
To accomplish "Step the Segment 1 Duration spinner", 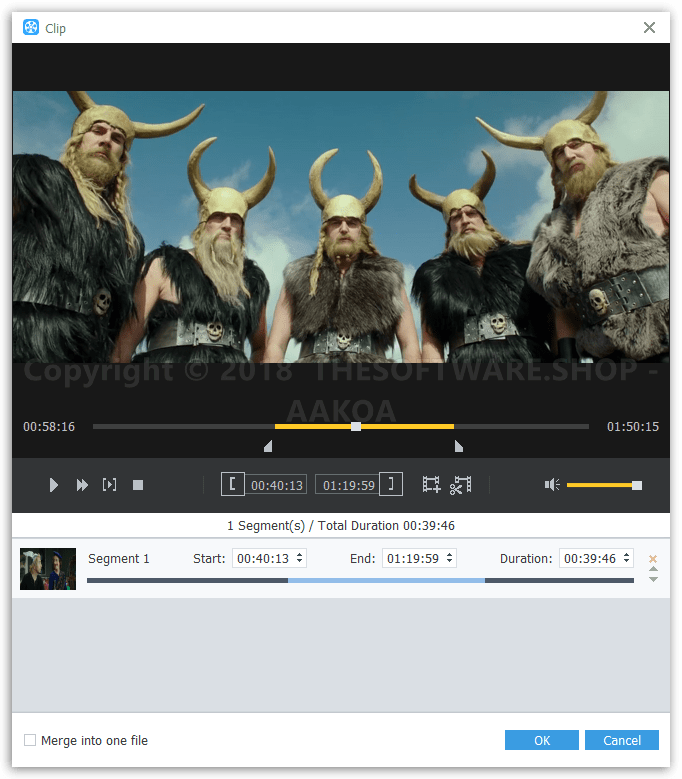I will (x=627, y=558).
